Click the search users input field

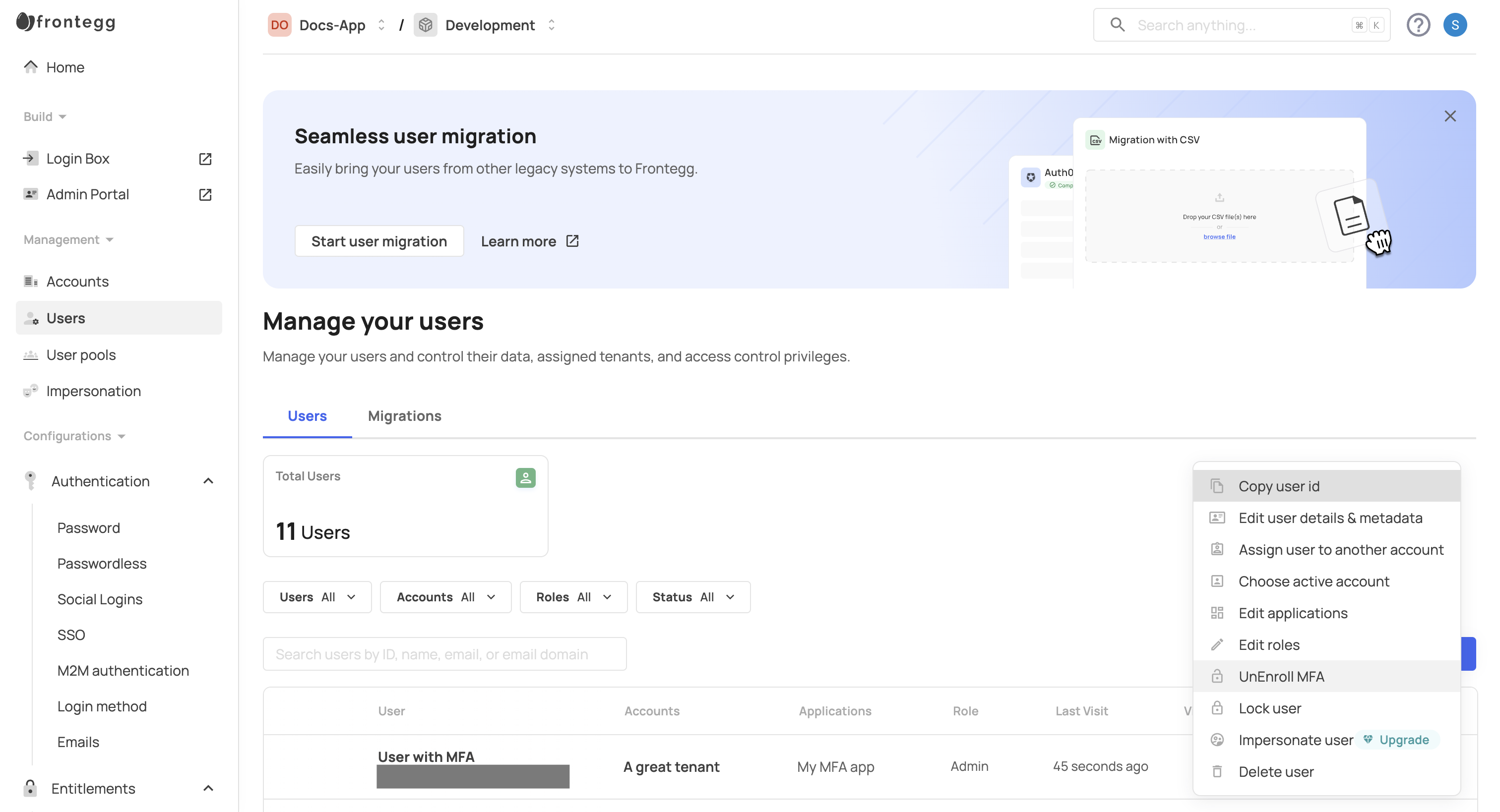tap(444, 654)
